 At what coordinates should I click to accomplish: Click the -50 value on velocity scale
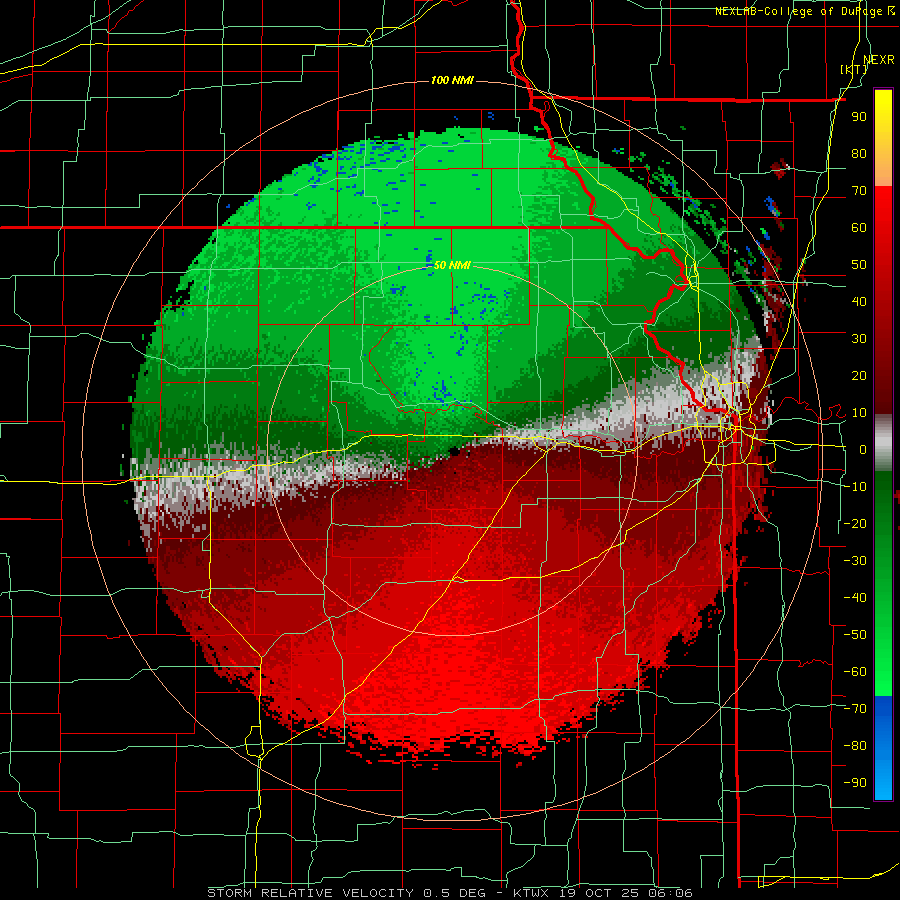coord(855,635)
